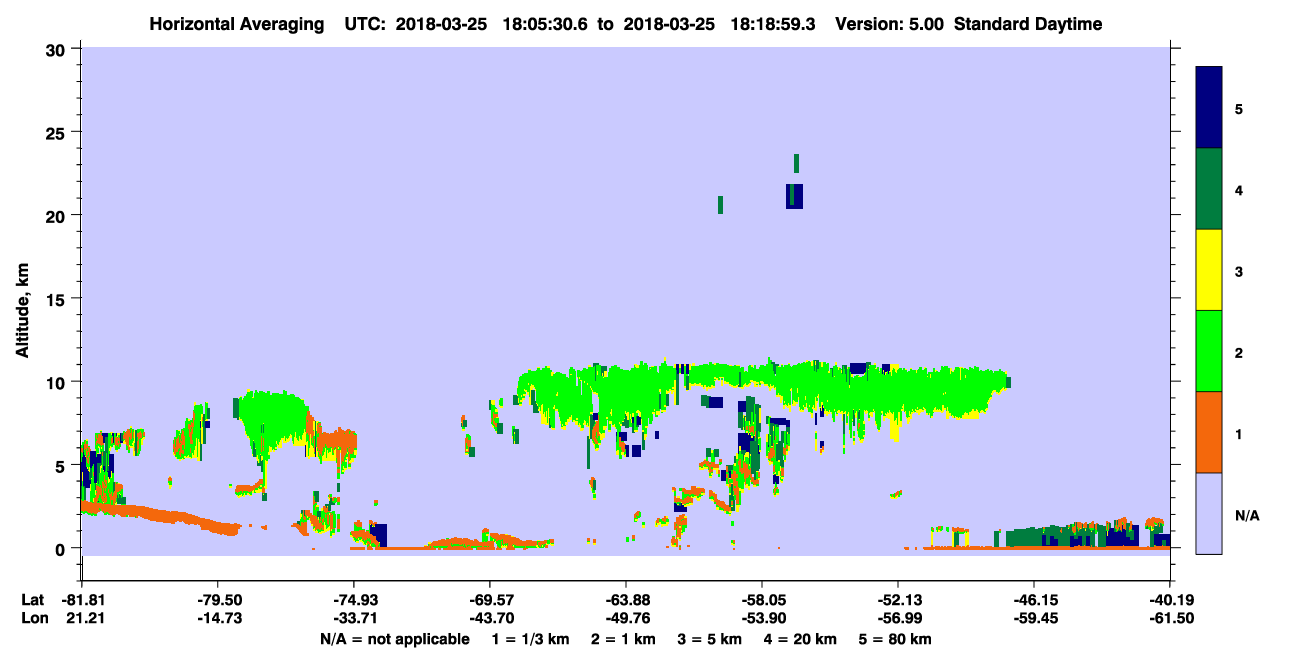
Task: Click the latitude value -40.19
Action: coord(1169,600)
